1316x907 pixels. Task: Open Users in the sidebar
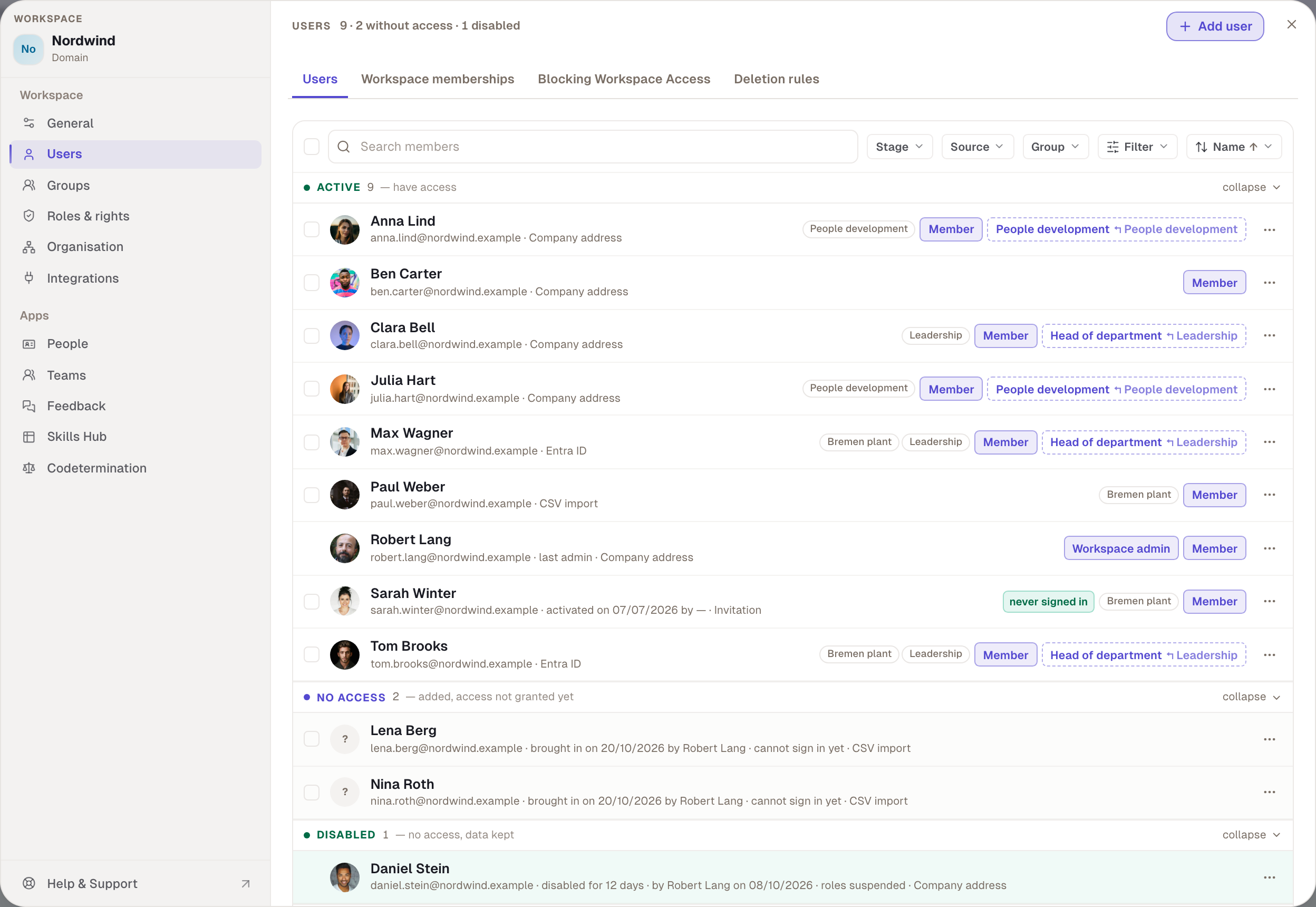pyautogui.click(x=136, y=154)
